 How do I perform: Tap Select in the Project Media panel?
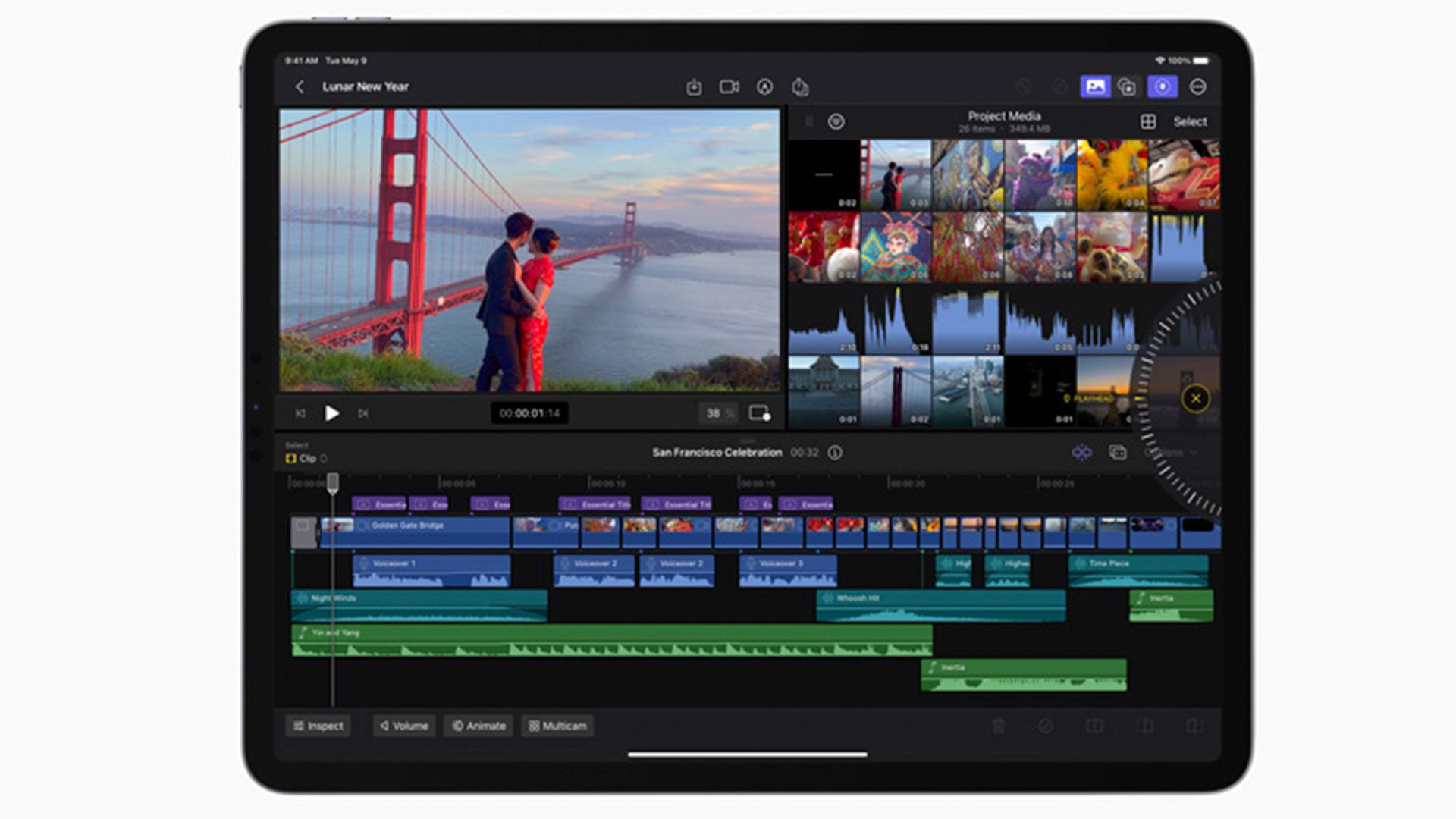click(x=1189, y=121)
